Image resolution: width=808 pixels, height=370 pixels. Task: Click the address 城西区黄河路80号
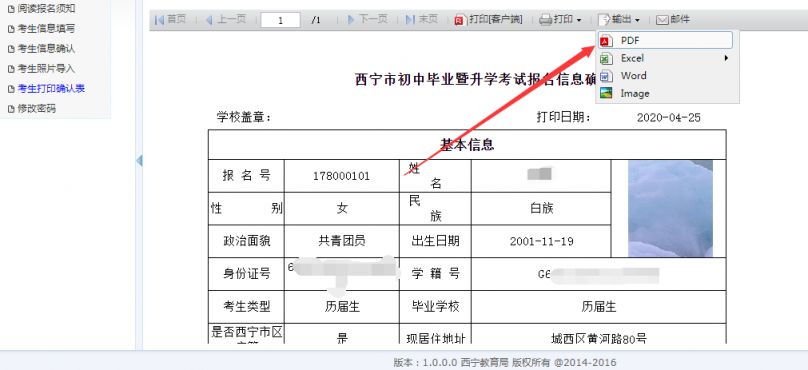click(x=598, y=339)
